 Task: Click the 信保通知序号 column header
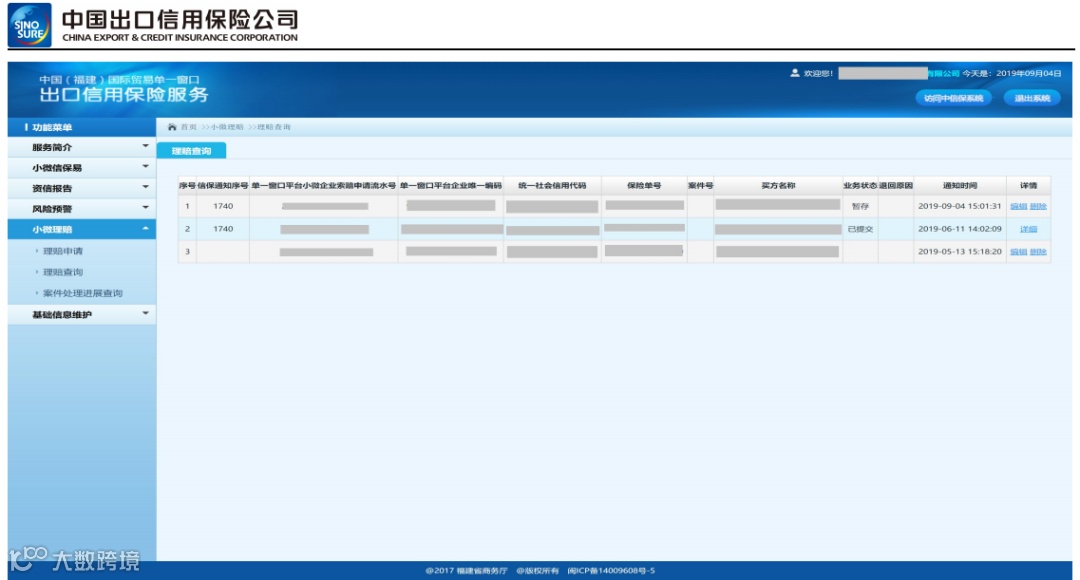click(x=223, y=186)
